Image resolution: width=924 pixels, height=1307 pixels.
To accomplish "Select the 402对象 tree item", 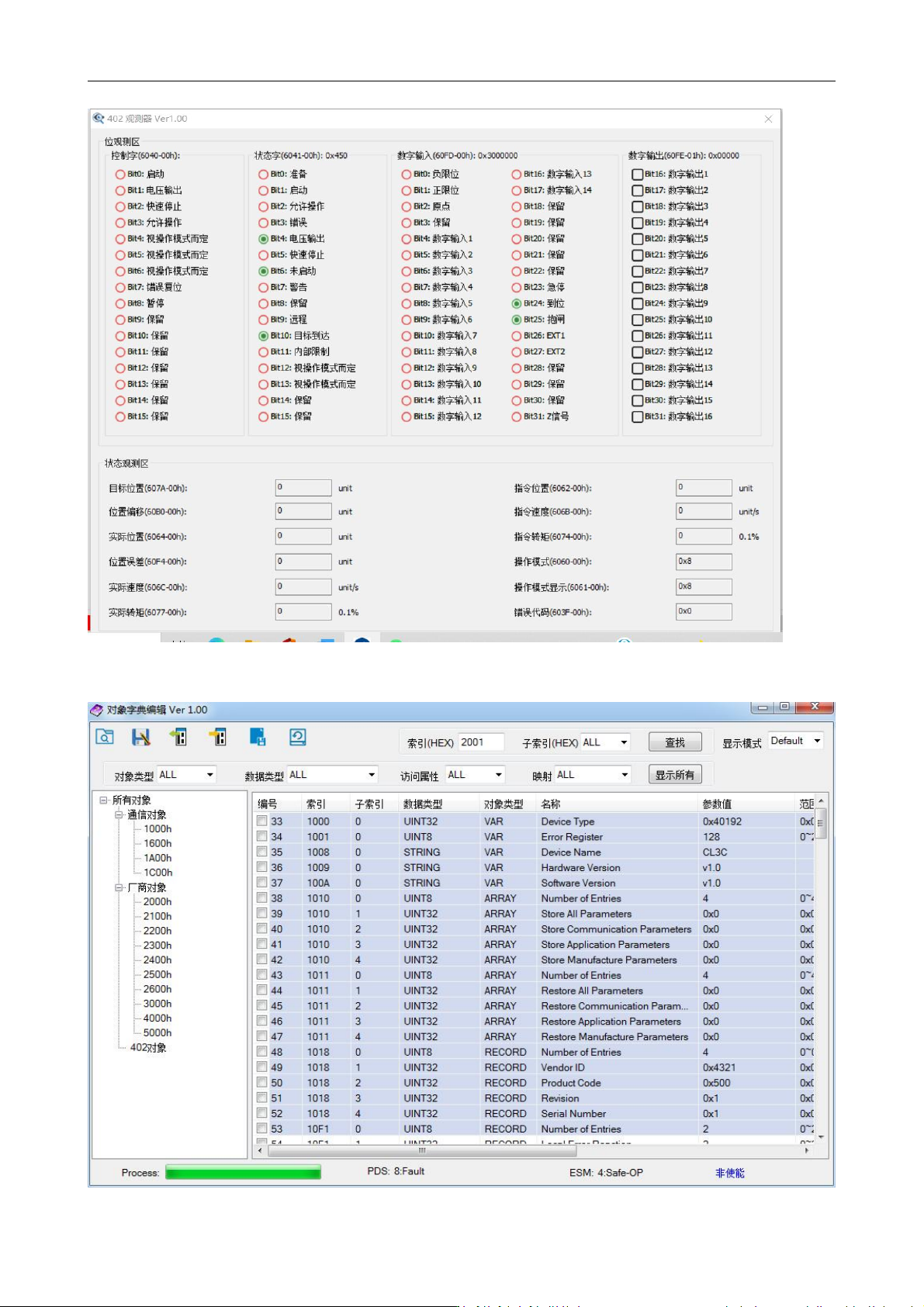I will pyautogui.click(x=148, y=1047).
